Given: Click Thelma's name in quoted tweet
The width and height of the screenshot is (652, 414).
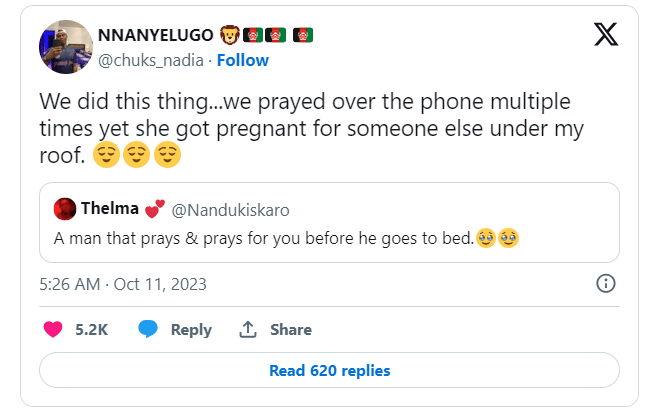Looking at the screenshot, I should [110, 209].
